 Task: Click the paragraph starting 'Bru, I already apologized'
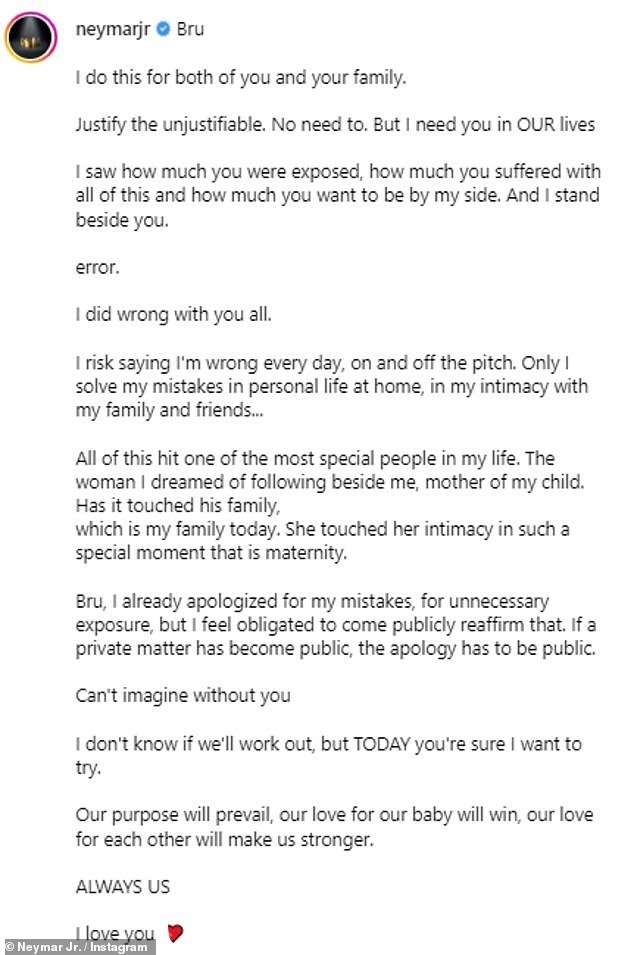[x=336, y=624]
